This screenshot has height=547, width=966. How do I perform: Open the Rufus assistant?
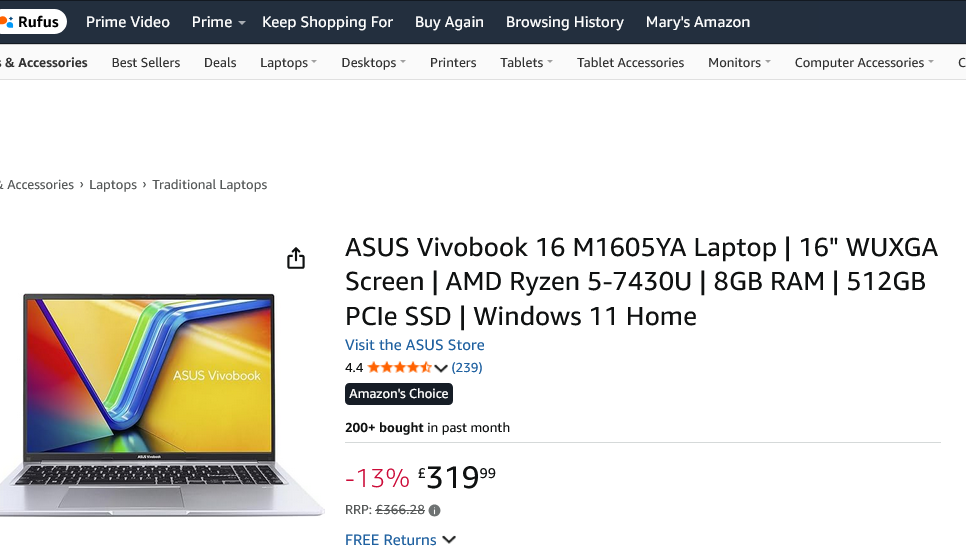coord(33,21)
